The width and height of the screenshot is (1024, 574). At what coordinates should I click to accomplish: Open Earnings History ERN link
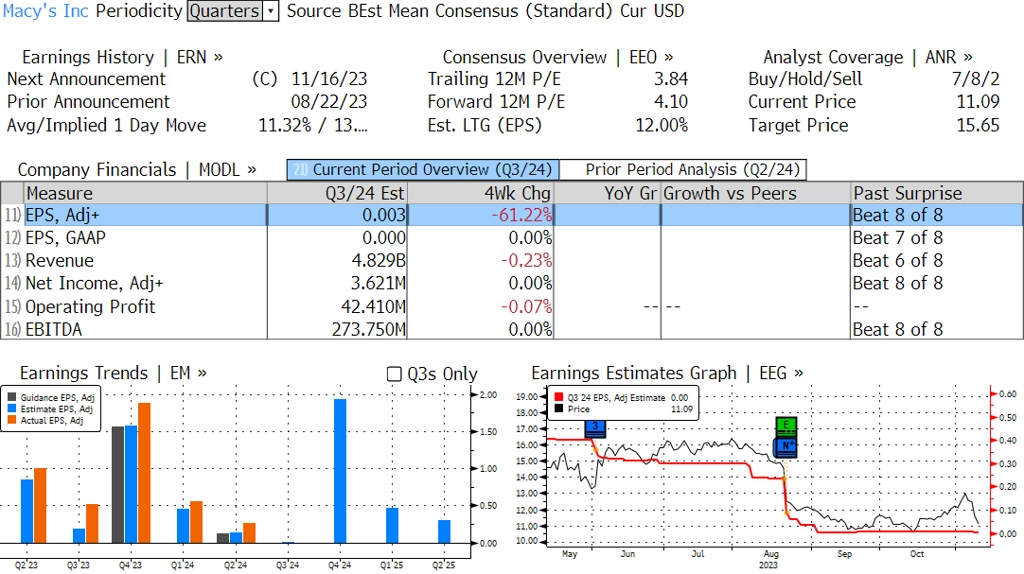tap(122, 57)
